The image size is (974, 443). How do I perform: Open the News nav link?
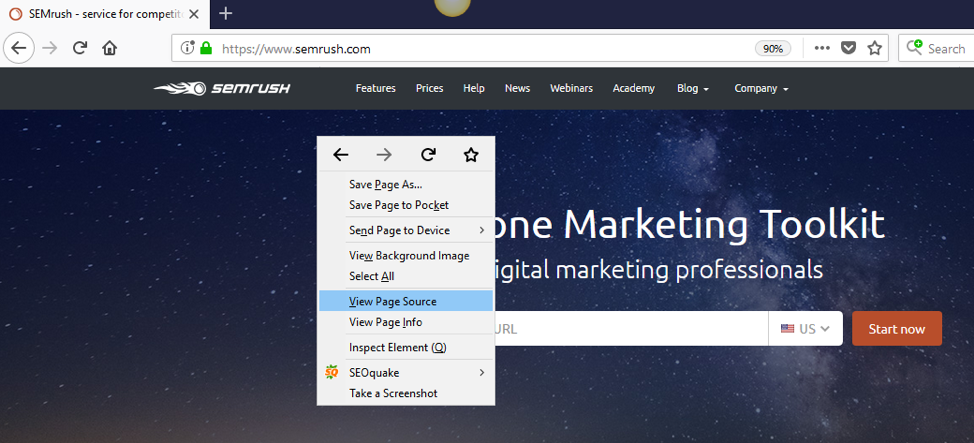pyautogui.click(x=517, y=88)
